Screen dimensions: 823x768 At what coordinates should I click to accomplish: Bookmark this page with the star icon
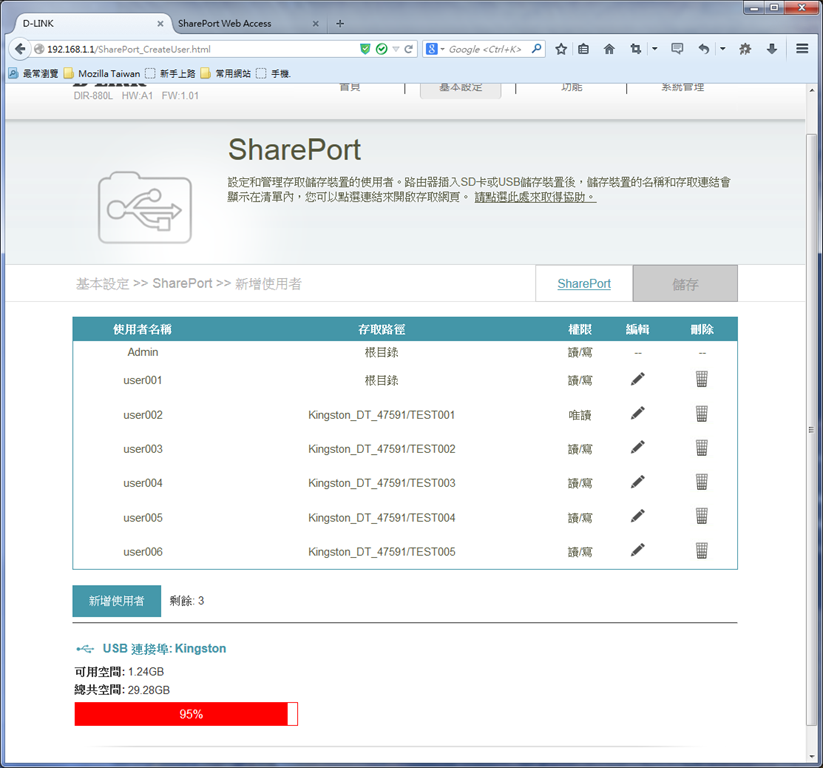click(561, 49)
